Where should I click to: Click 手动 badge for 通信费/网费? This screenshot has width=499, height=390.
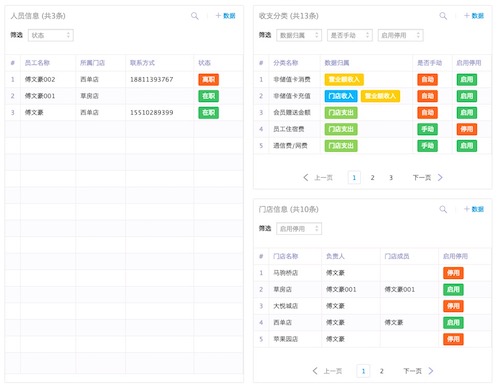(x=428, y=146)
